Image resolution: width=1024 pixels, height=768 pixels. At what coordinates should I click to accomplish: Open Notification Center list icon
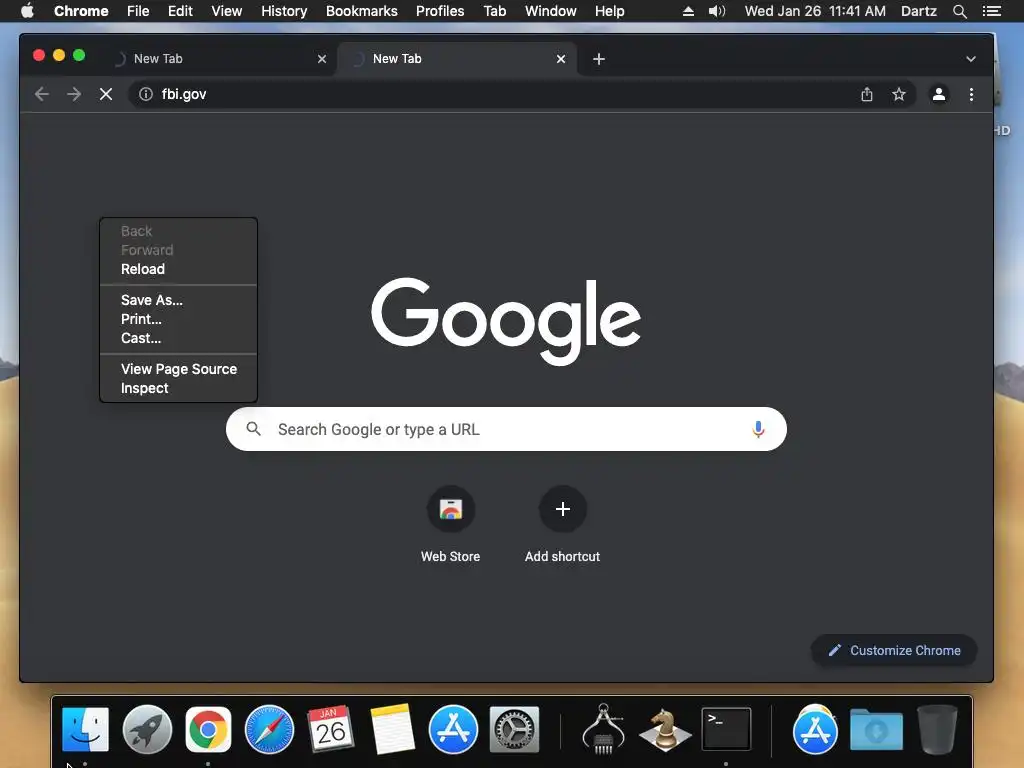(x=991, y=11)
